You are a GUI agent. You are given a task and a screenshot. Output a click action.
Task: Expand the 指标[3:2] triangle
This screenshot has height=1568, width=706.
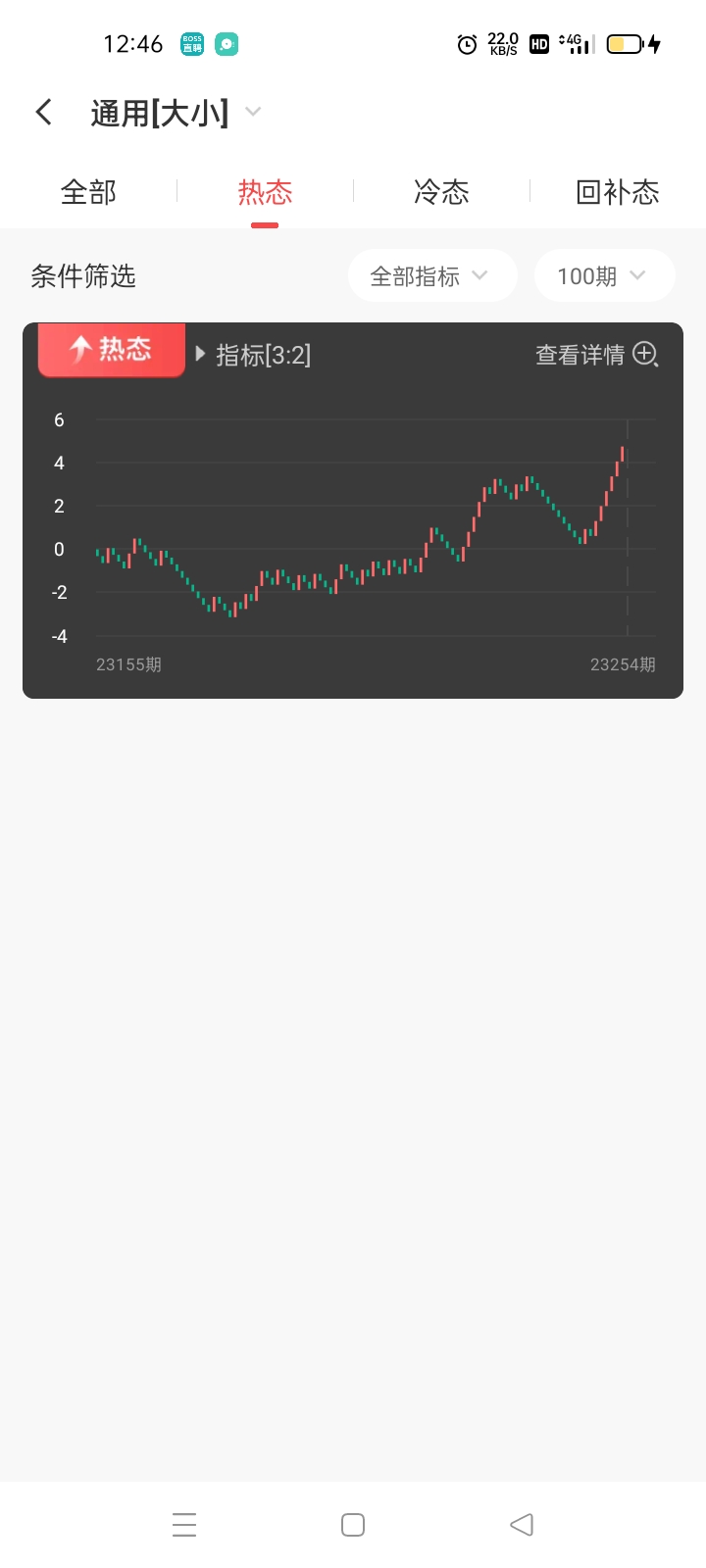201,354
